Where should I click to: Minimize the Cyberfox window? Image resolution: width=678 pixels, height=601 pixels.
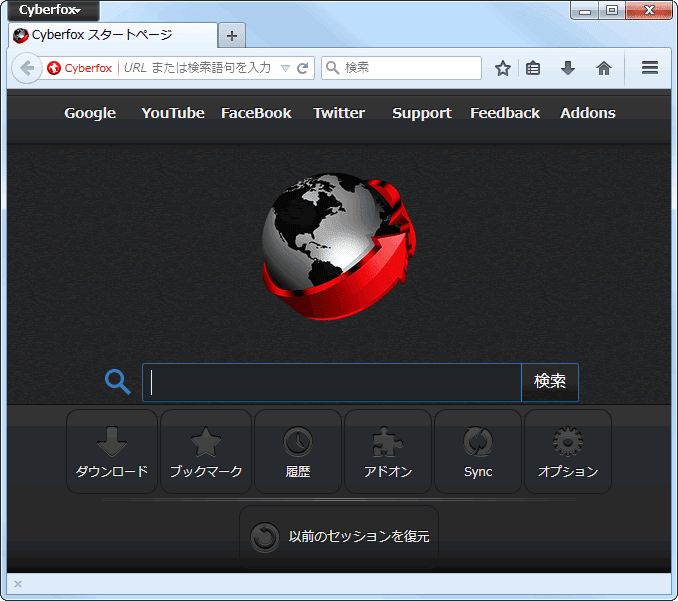(x=585, y=10)
